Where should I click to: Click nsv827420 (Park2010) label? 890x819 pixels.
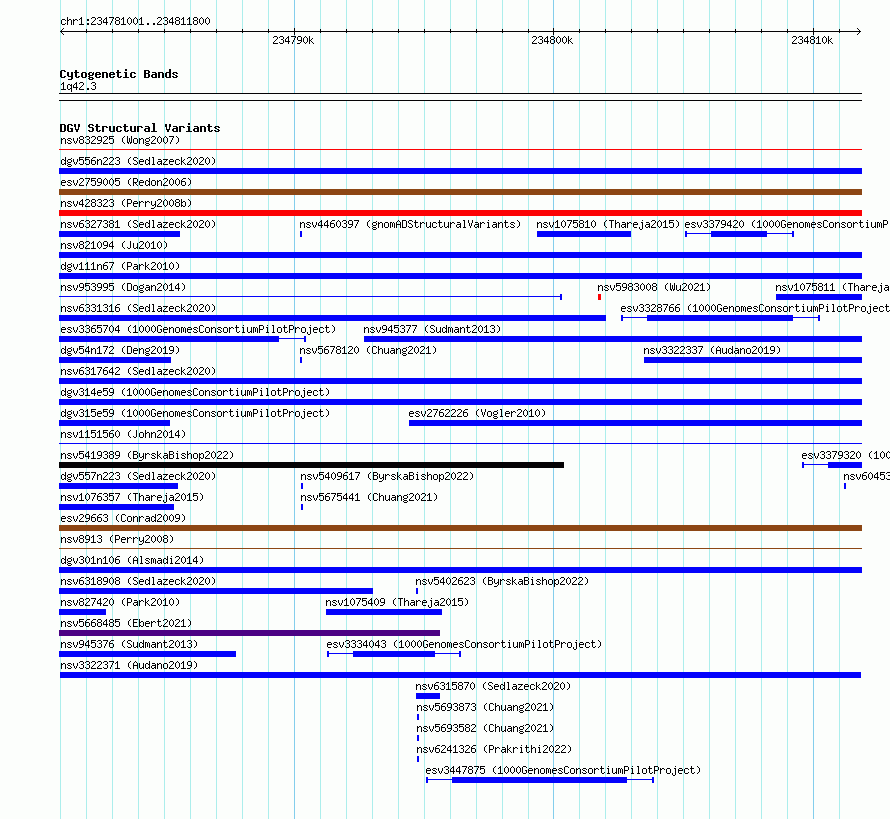120,602
